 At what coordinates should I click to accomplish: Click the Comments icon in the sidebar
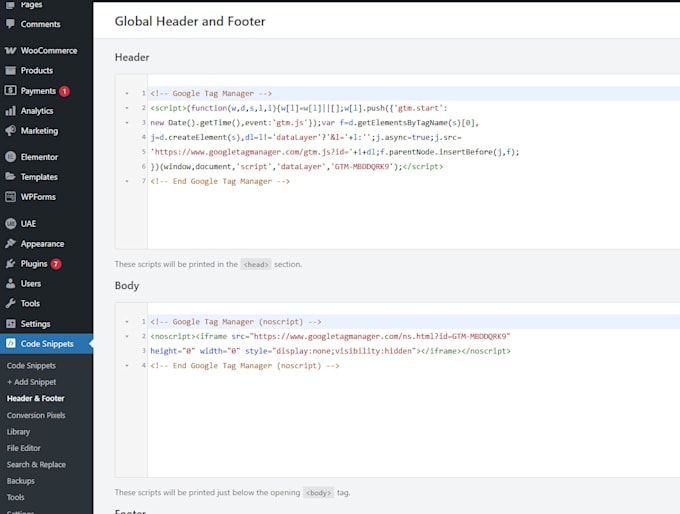coord(10,24)
